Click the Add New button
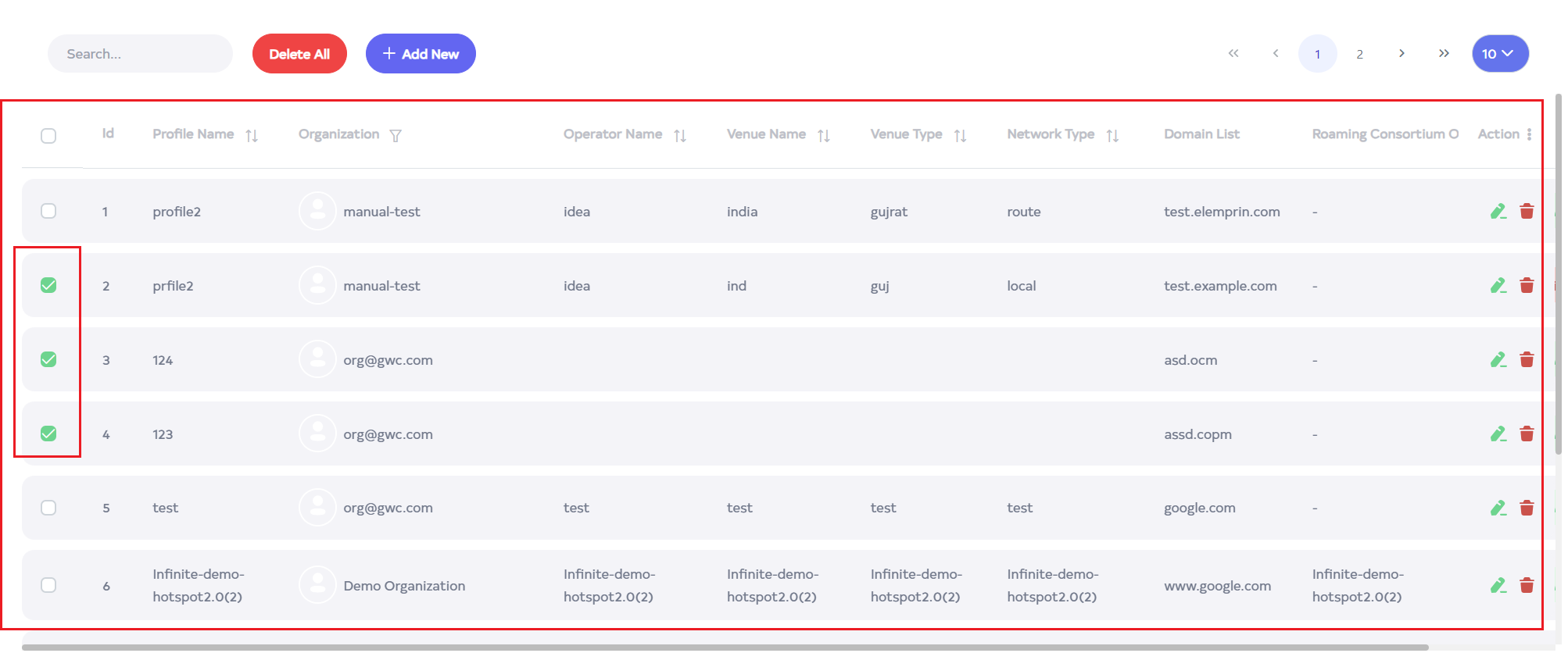 [421, 54]
